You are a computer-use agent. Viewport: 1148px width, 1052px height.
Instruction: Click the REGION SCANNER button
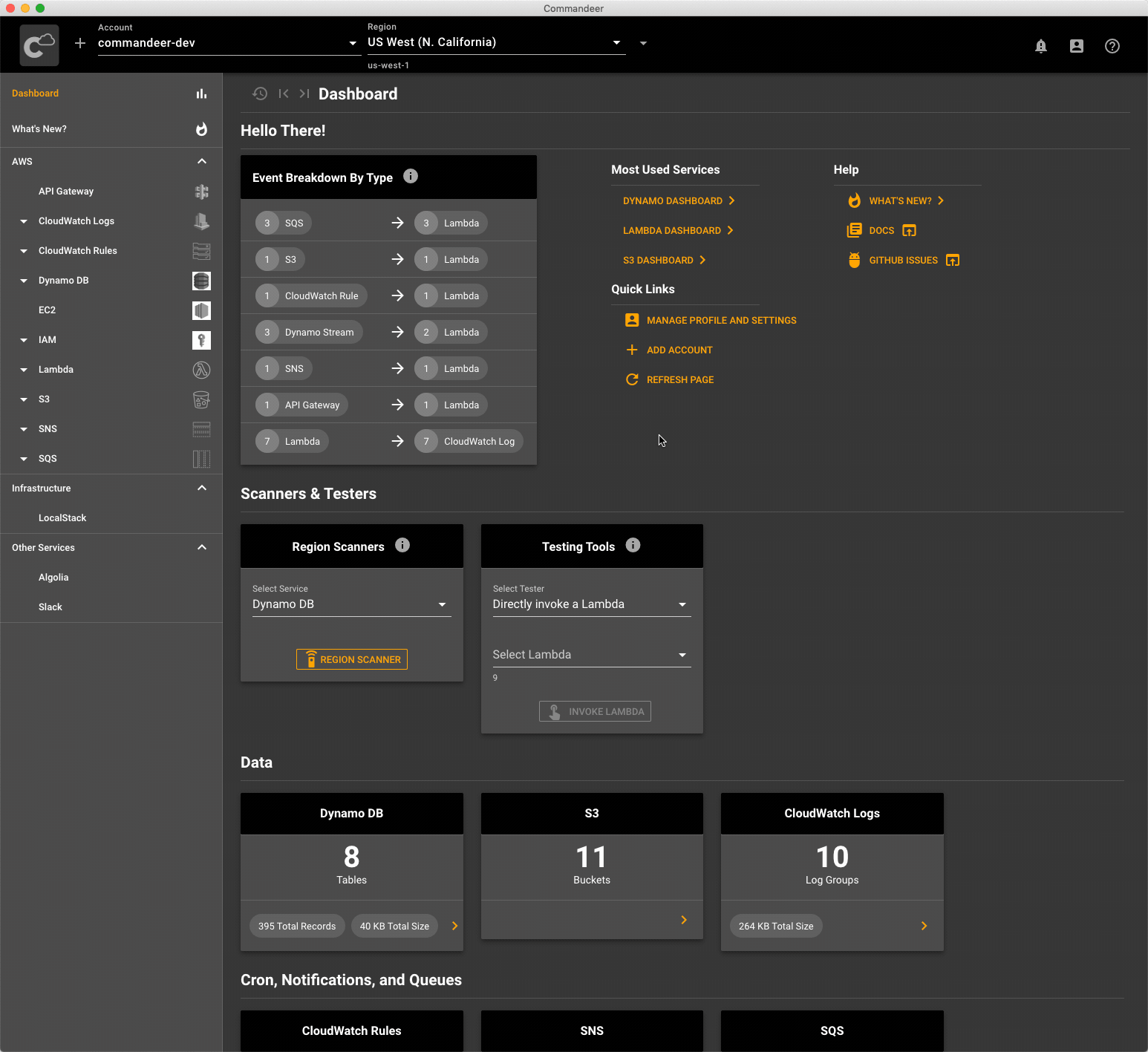tap(352, 659)
